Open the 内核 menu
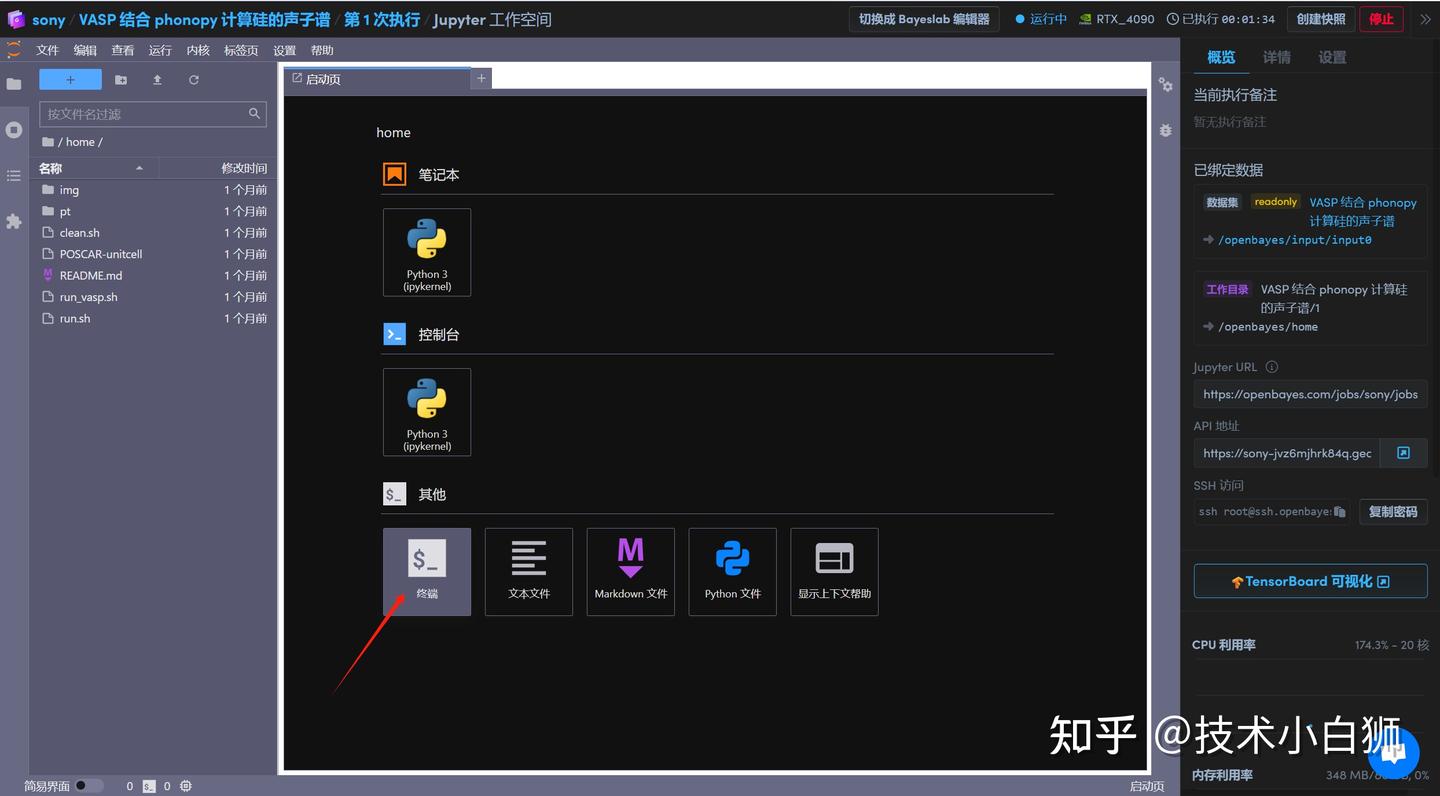 tap(197, 49)
